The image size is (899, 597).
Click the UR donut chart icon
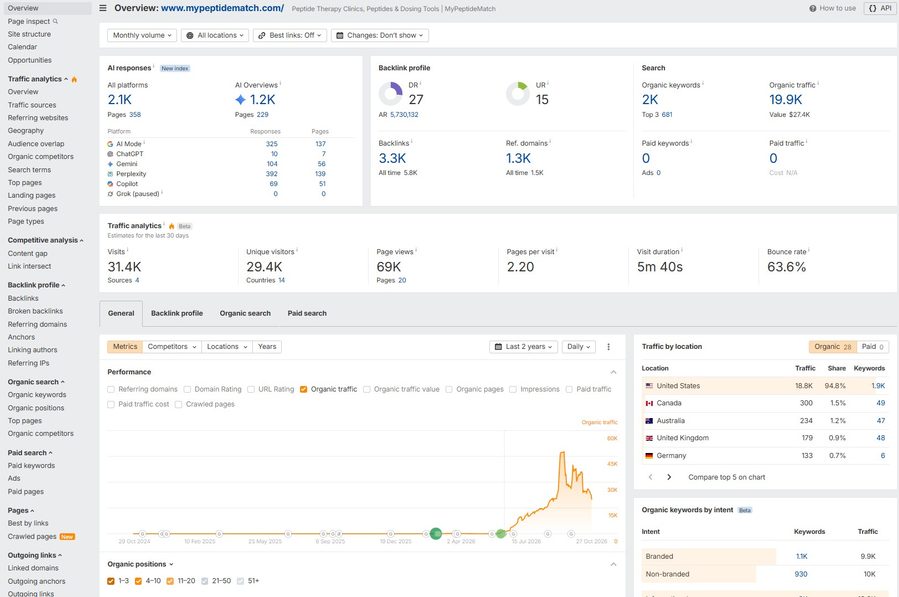point(518,93)
